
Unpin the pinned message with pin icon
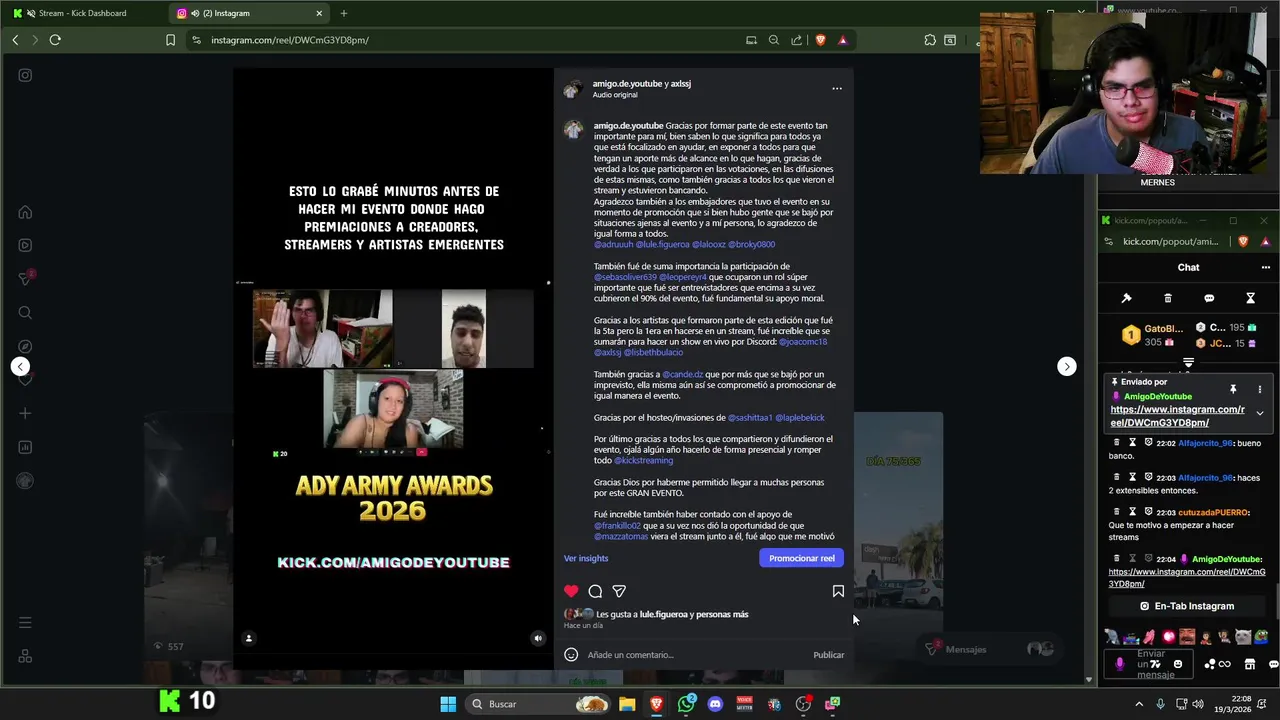1233,389
